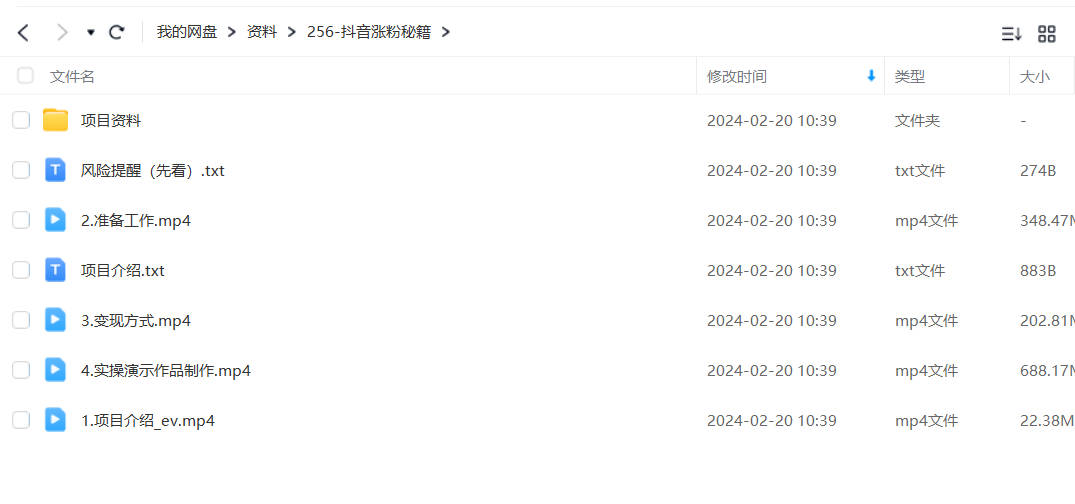1075x504 pixels.
Task: Sort by the 类型 column header
Action: [909, 77]
